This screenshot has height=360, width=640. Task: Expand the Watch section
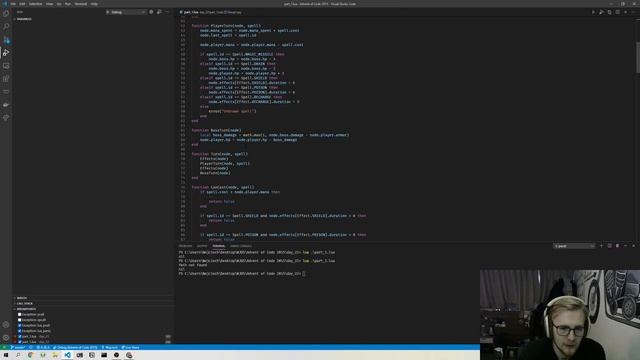[x=93, y=298]
